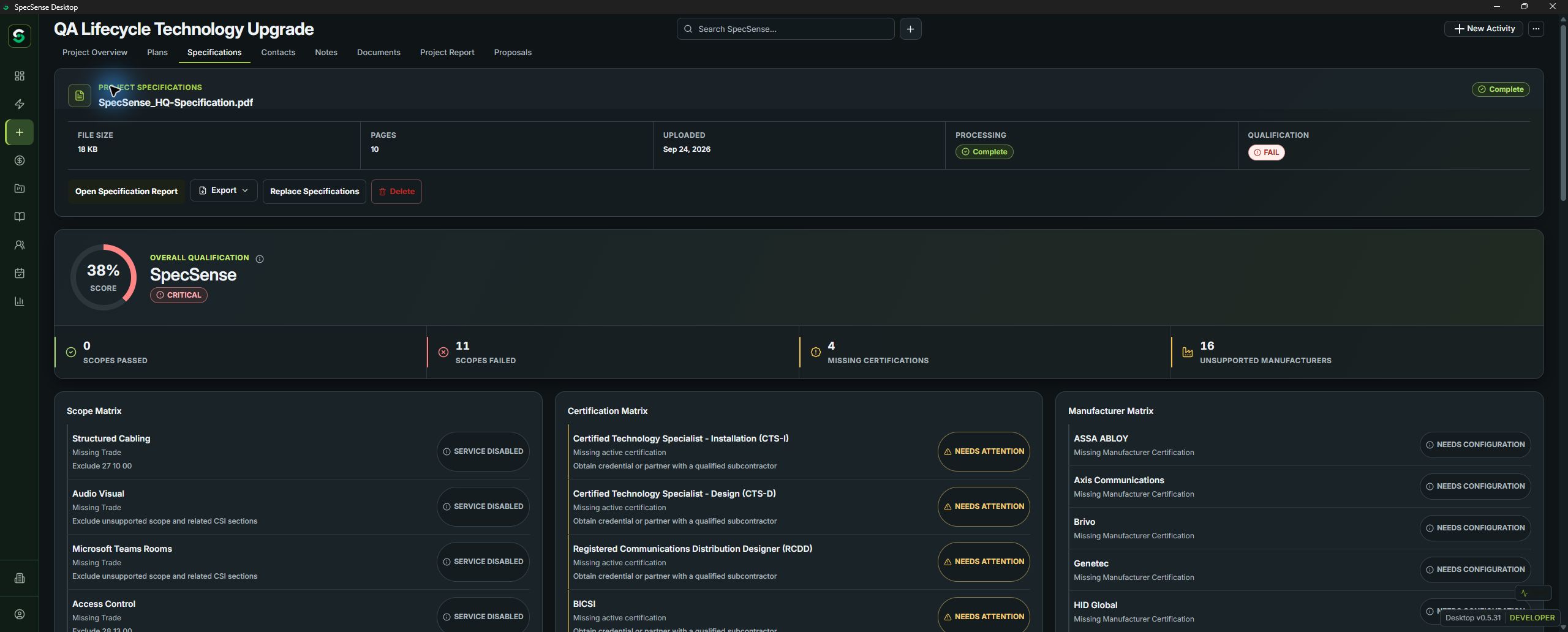Open the contacts people icon in the sidebar

[20, 245]
